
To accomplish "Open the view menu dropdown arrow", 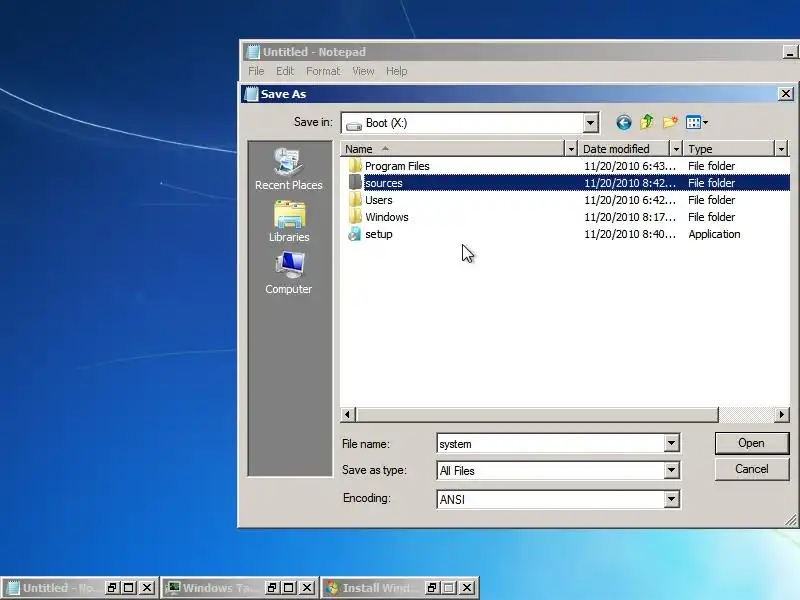I will 705,122.
